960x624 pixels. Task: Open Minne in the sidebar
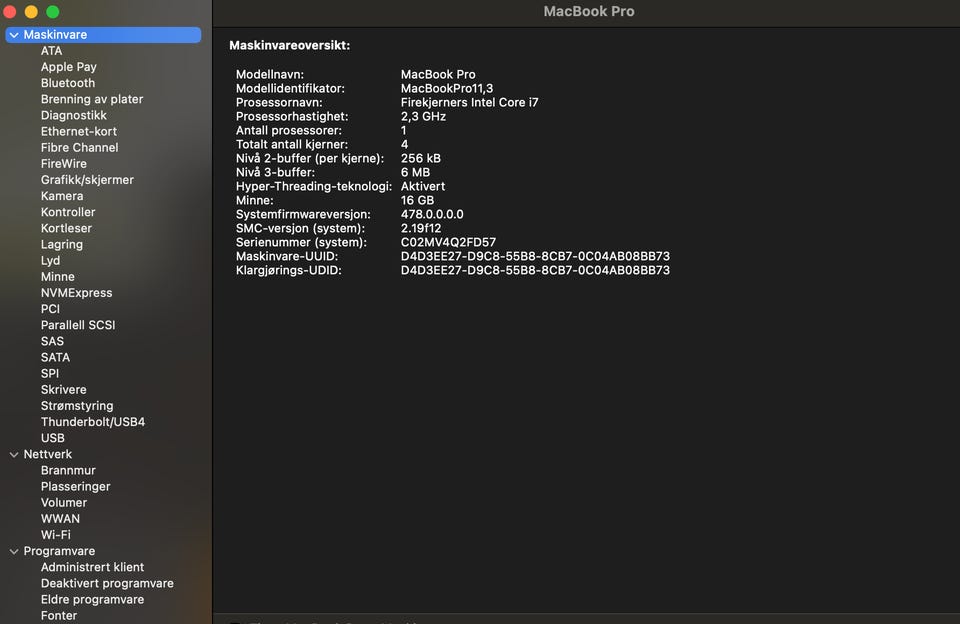coord(58,277)
